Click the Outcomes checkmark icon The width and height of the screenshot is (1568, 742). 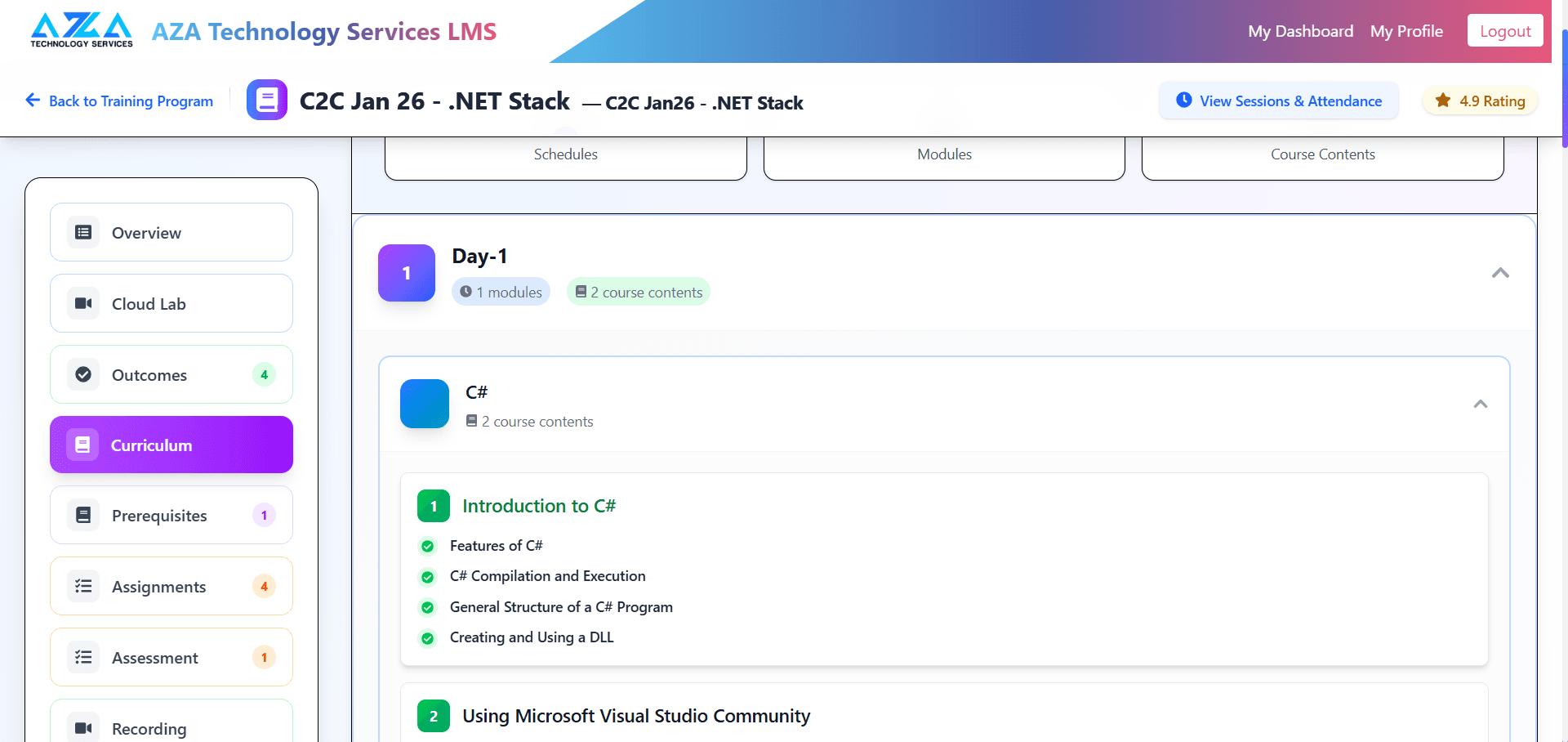click(x=83, y=374)
